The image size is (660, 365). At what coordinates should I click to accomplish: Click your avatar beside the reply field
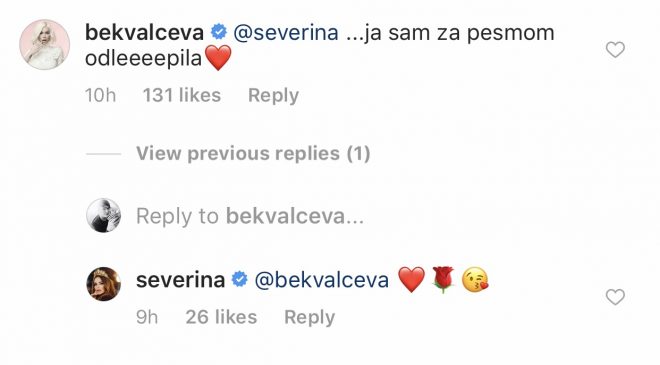(104, 215)
